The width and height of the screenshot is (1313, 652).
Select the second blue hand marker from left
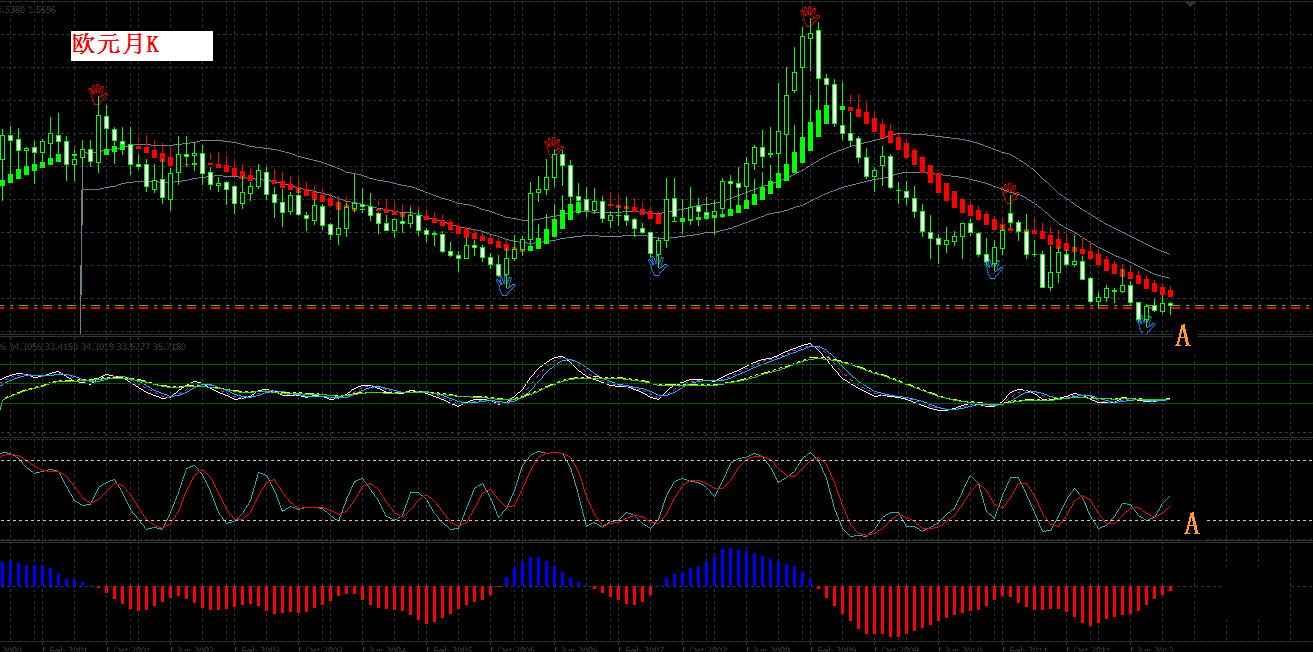[656, 265]
